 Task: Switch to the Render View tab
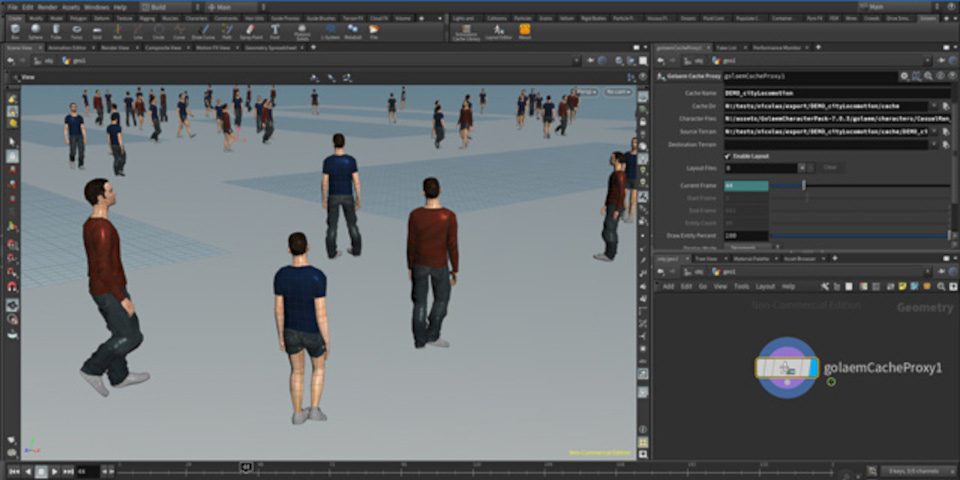(x=115, y=47)
